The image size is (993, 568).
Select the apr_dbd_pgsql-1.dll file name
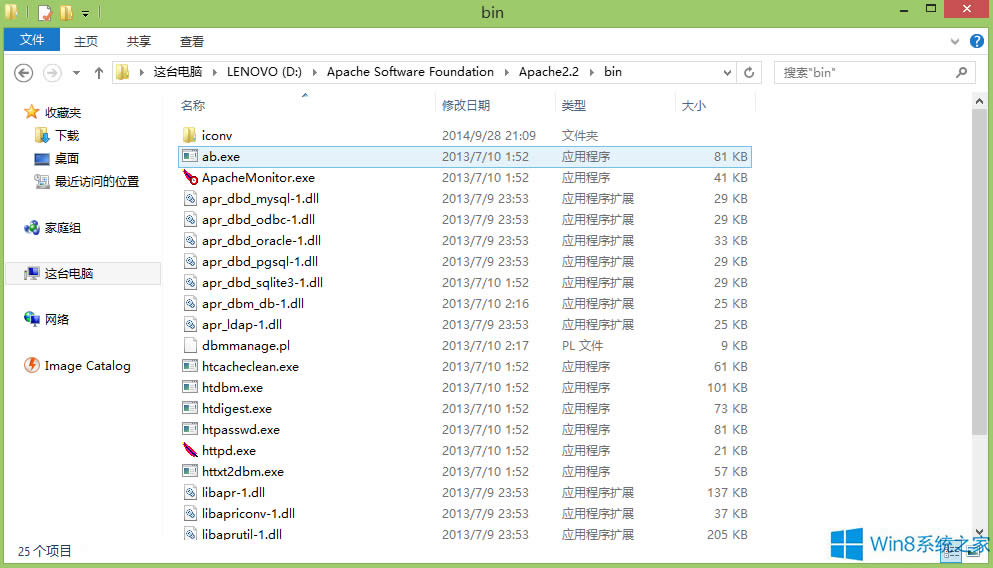click(x=260, y=261)
